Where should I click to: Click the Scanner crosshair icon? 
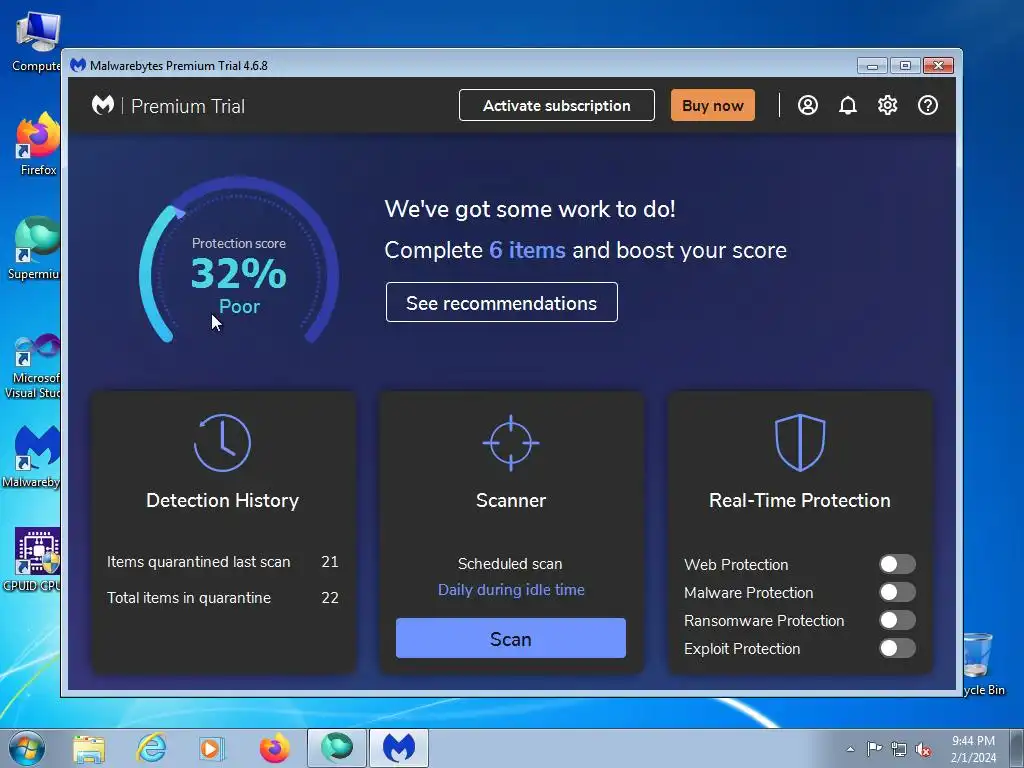click(511, 443)
